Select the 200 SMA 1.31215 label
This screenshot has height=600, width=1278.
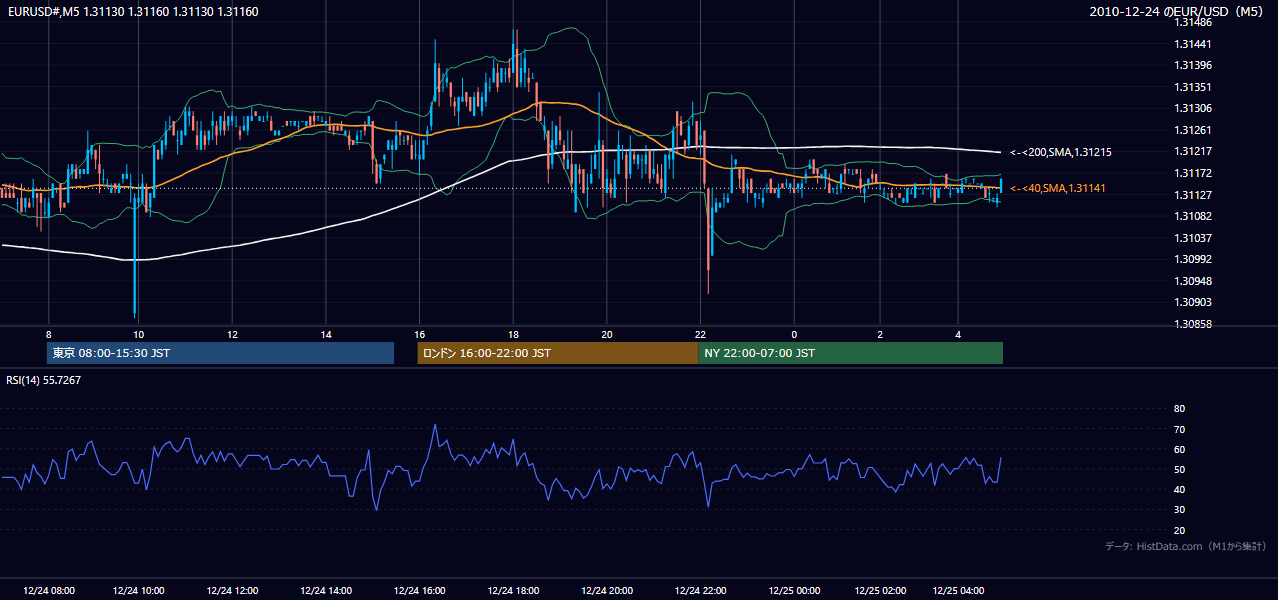[x=1061, y=152]
